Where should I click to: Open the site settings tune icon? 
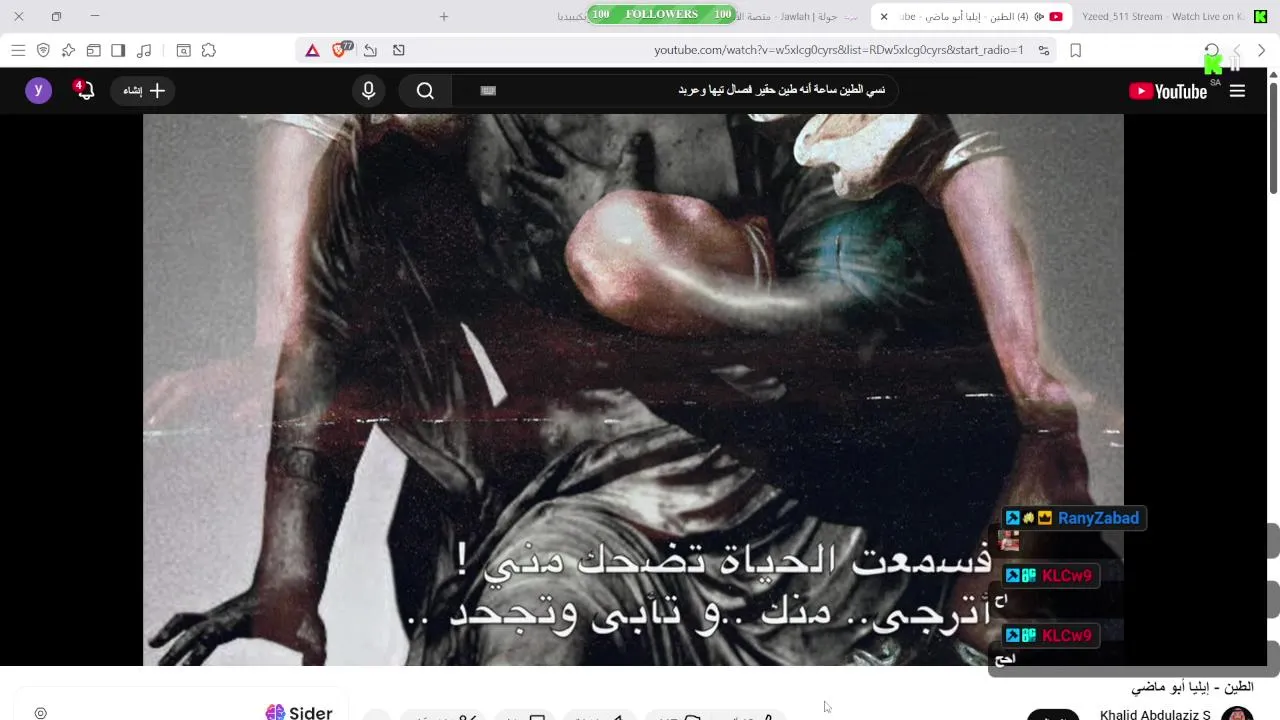point(1044,50)
